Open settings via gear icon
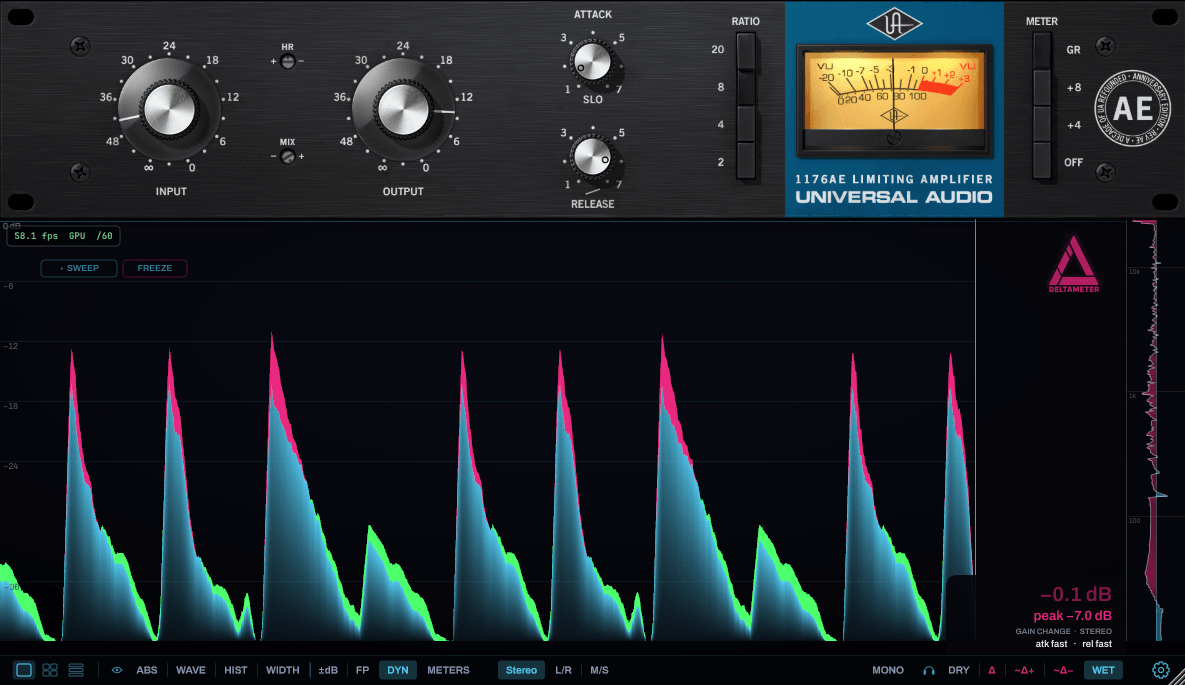Viewport: 1185px width, 685px height. (x=1161, y=670)
